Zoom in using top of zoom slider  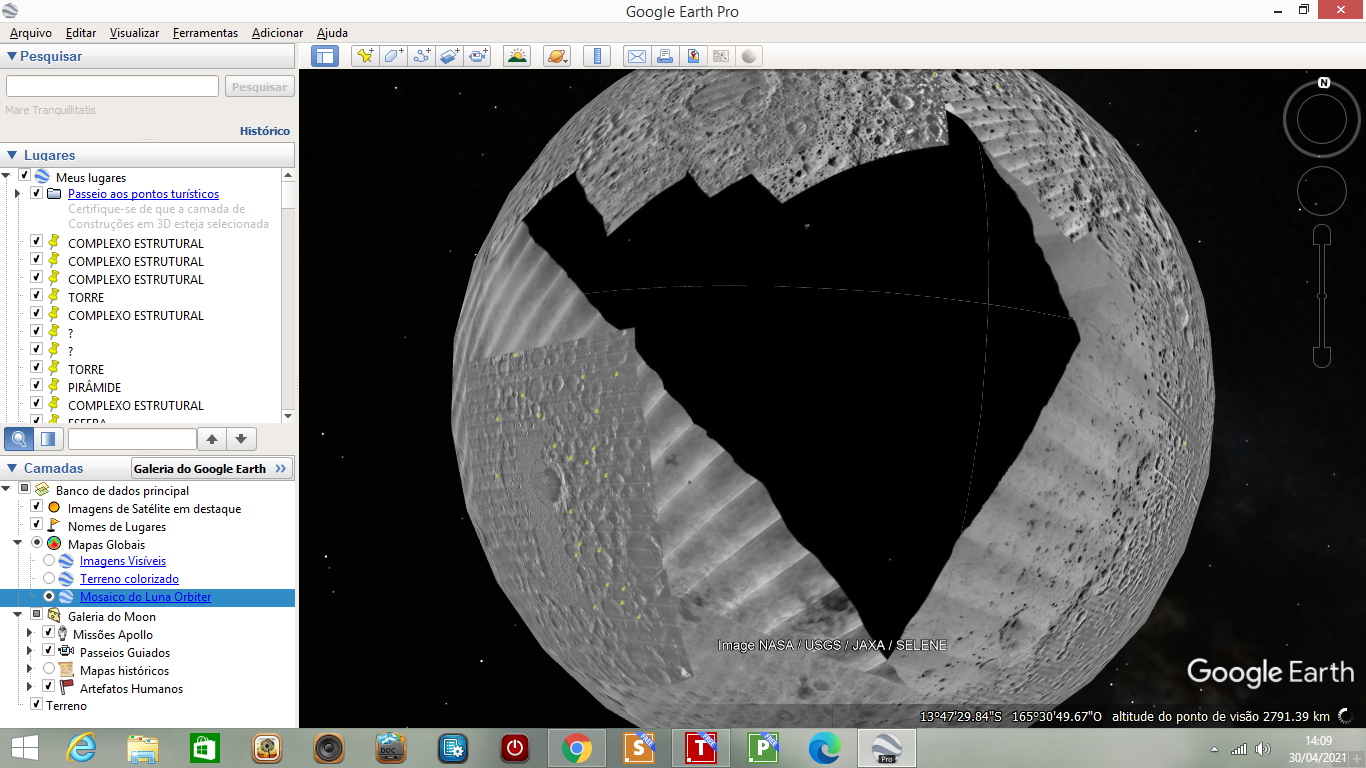[1322, 237]
